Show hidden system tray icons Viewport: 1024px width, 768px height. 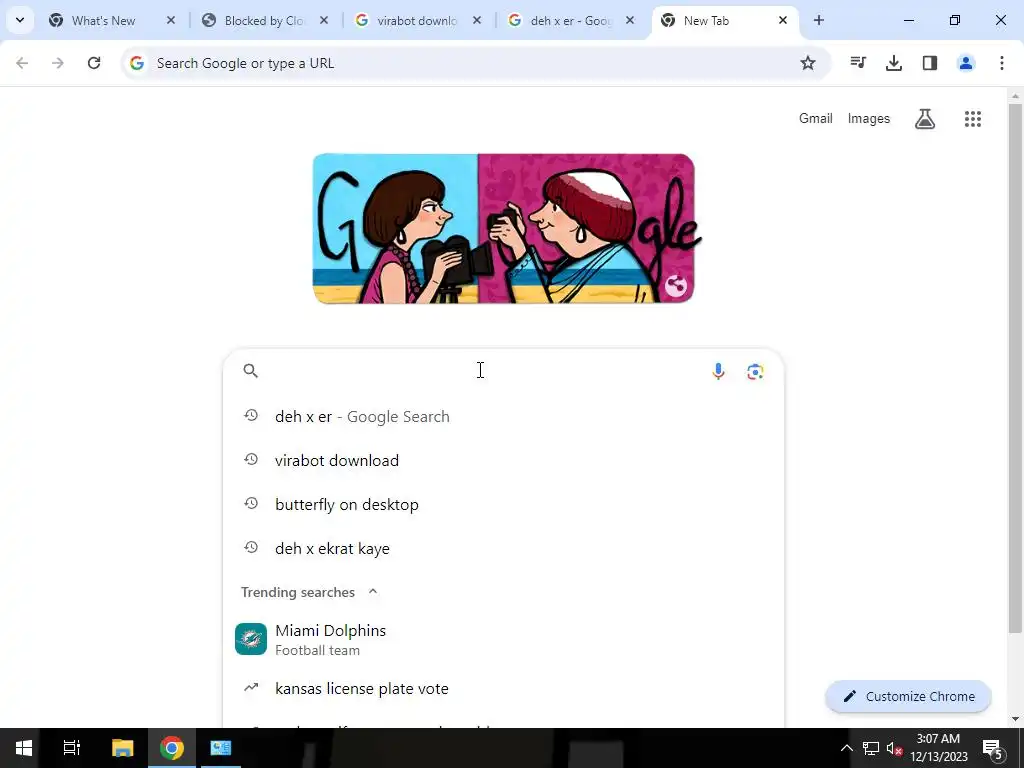[x=846, y=748]
